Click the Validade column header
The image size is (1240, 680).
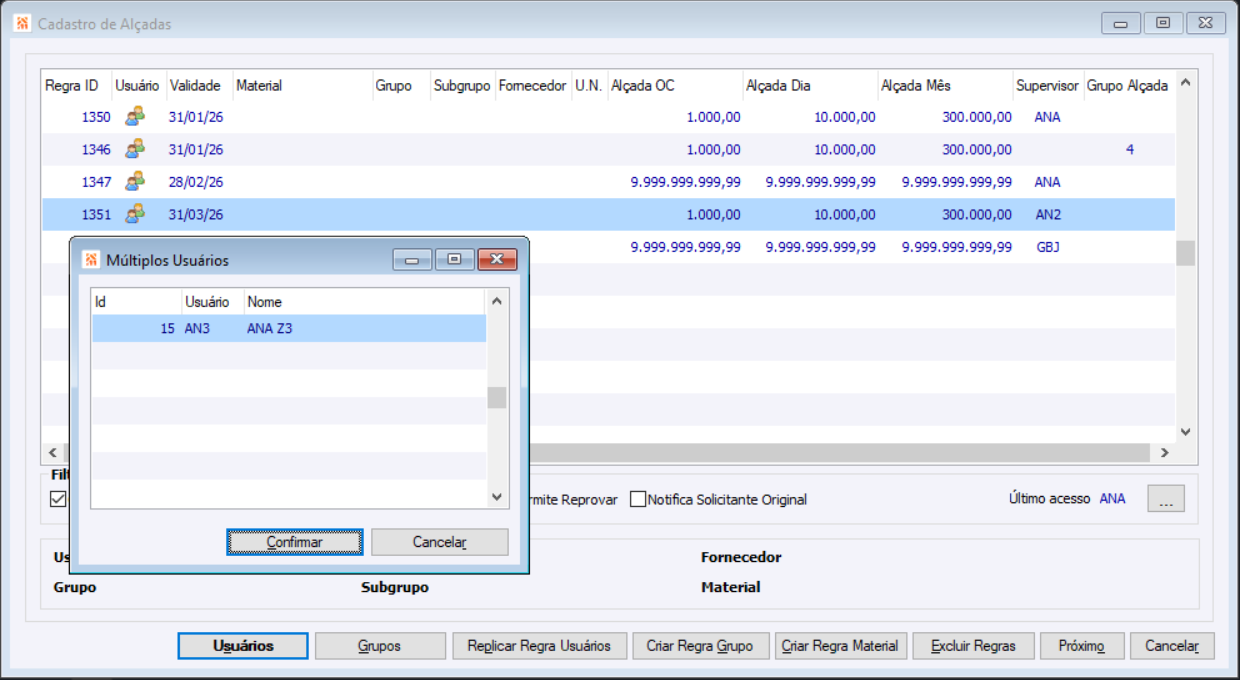(x=199, y=86)
